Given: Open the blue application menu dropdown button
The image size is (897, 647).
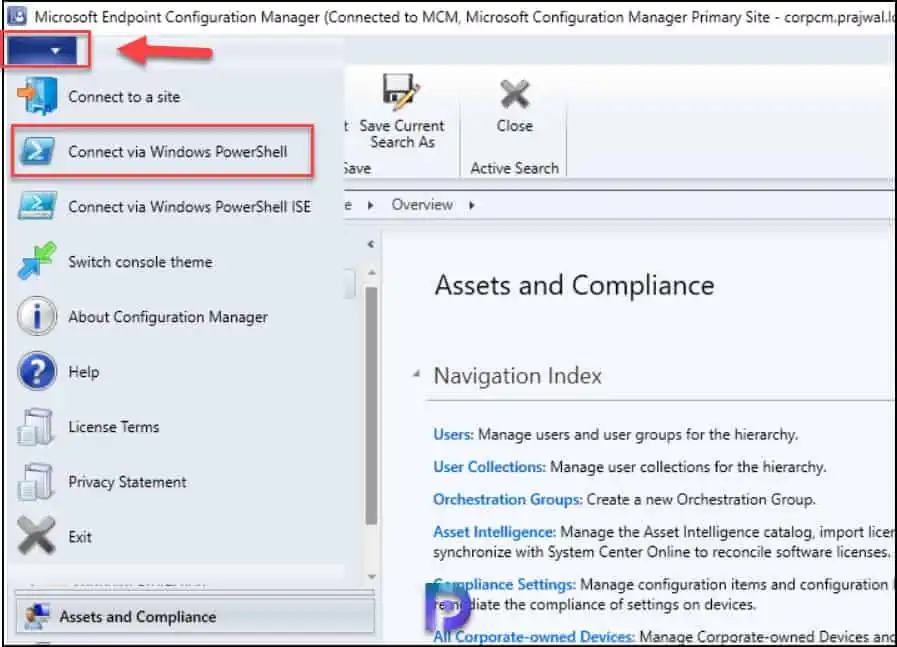Looking at the screenshot, I should click(x=42, y=51).
